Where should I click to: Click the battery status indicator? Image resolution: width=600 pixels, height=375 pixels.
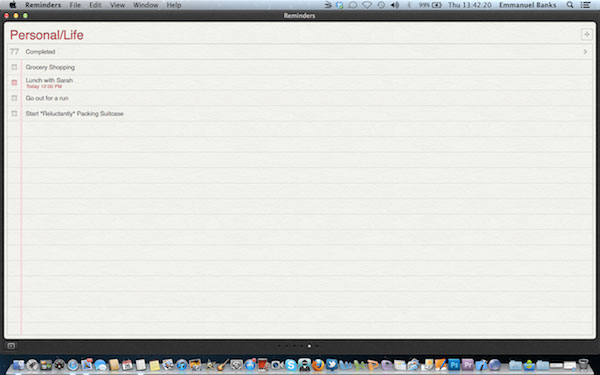point(430,5)
